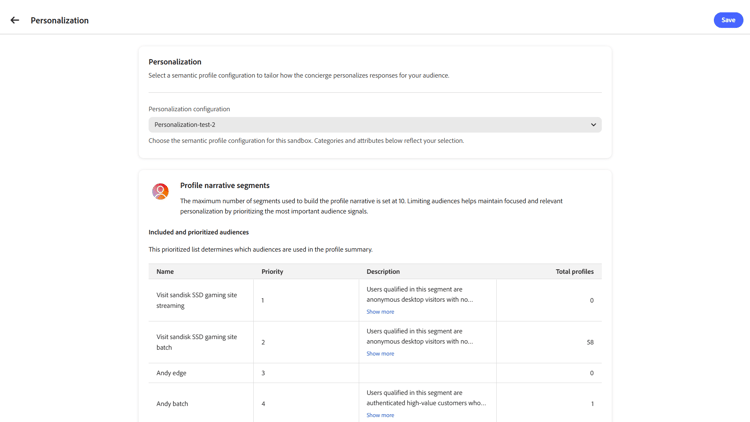Click total profiles value 58
Image resolution: width=750 pixels, height=422 pixels.
[590, 343]
